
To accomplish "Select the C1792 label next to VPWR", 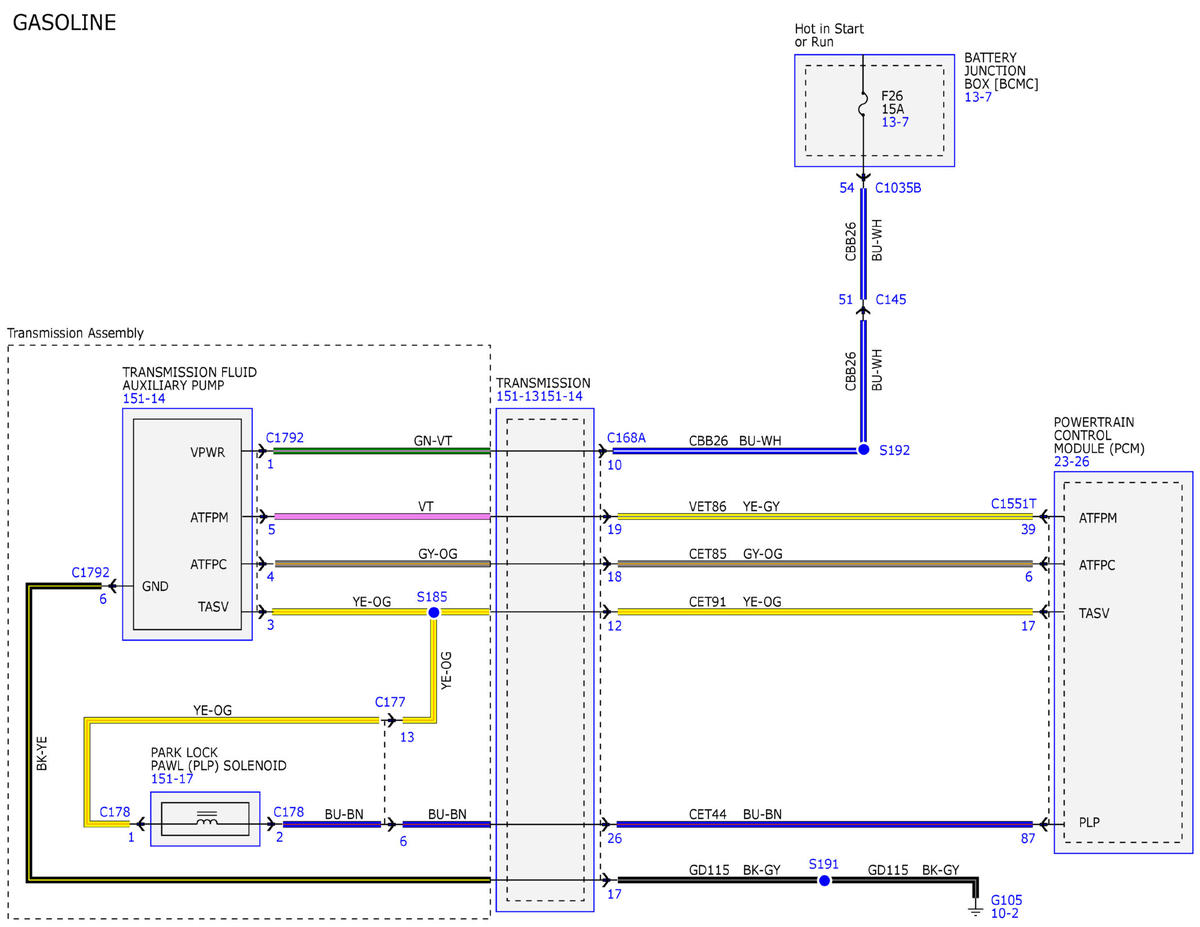I will click(285, 437).
